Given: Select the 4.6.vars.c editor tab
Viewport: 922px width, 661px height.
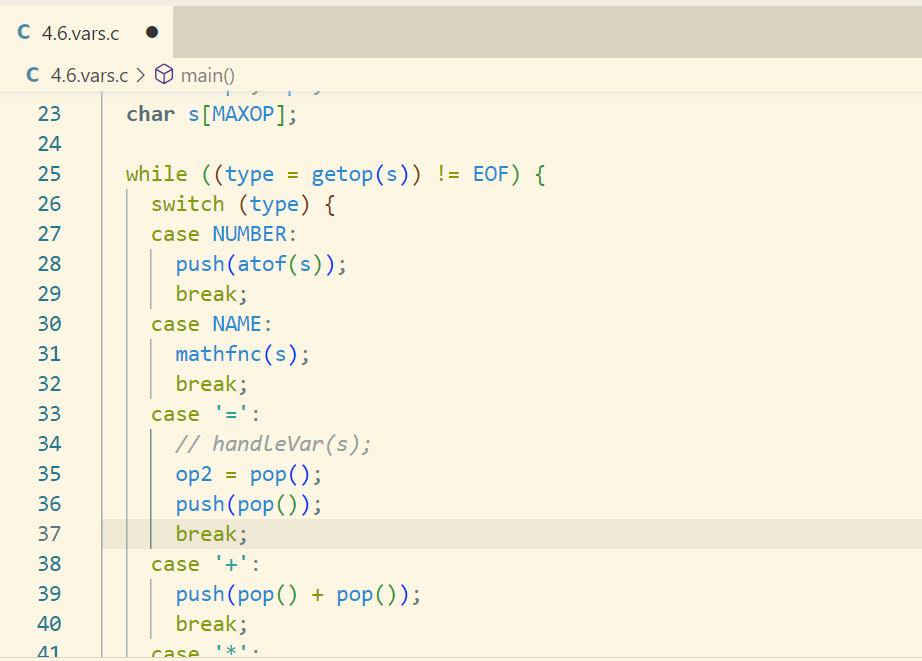Looking at the screenshot, I should pyautogui.click(x=80, y=33).
